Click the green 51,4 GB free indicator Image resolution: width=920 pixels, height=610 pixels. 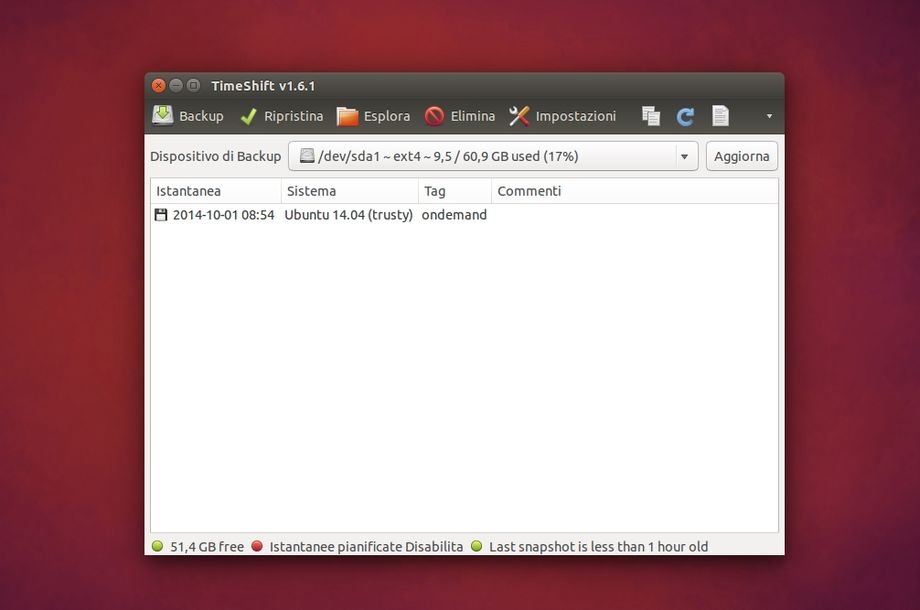(x=157, y=546)
